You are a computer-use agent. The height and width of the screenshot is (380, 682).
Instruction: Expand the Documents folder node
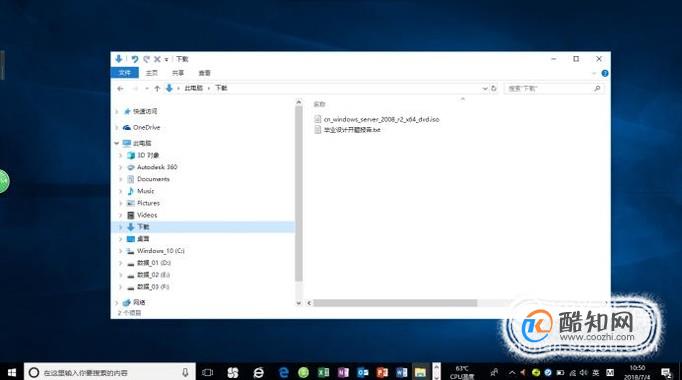point(120,179)
